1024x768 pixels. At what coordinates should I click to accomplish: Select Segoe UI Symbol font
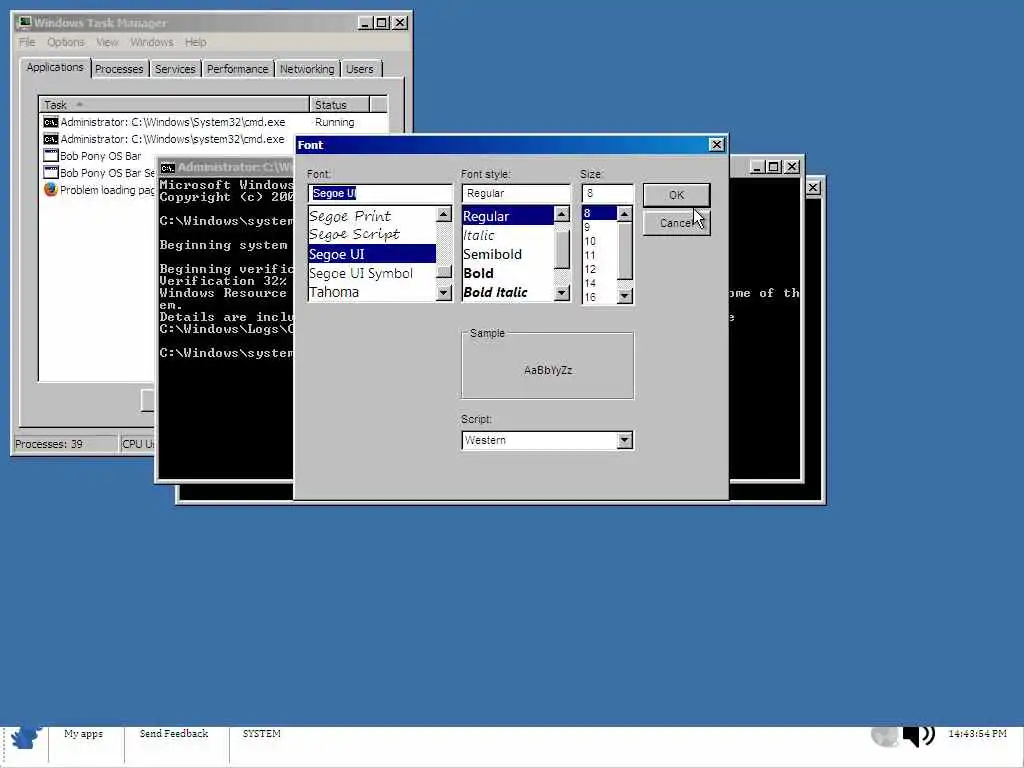tap(372, 273)
